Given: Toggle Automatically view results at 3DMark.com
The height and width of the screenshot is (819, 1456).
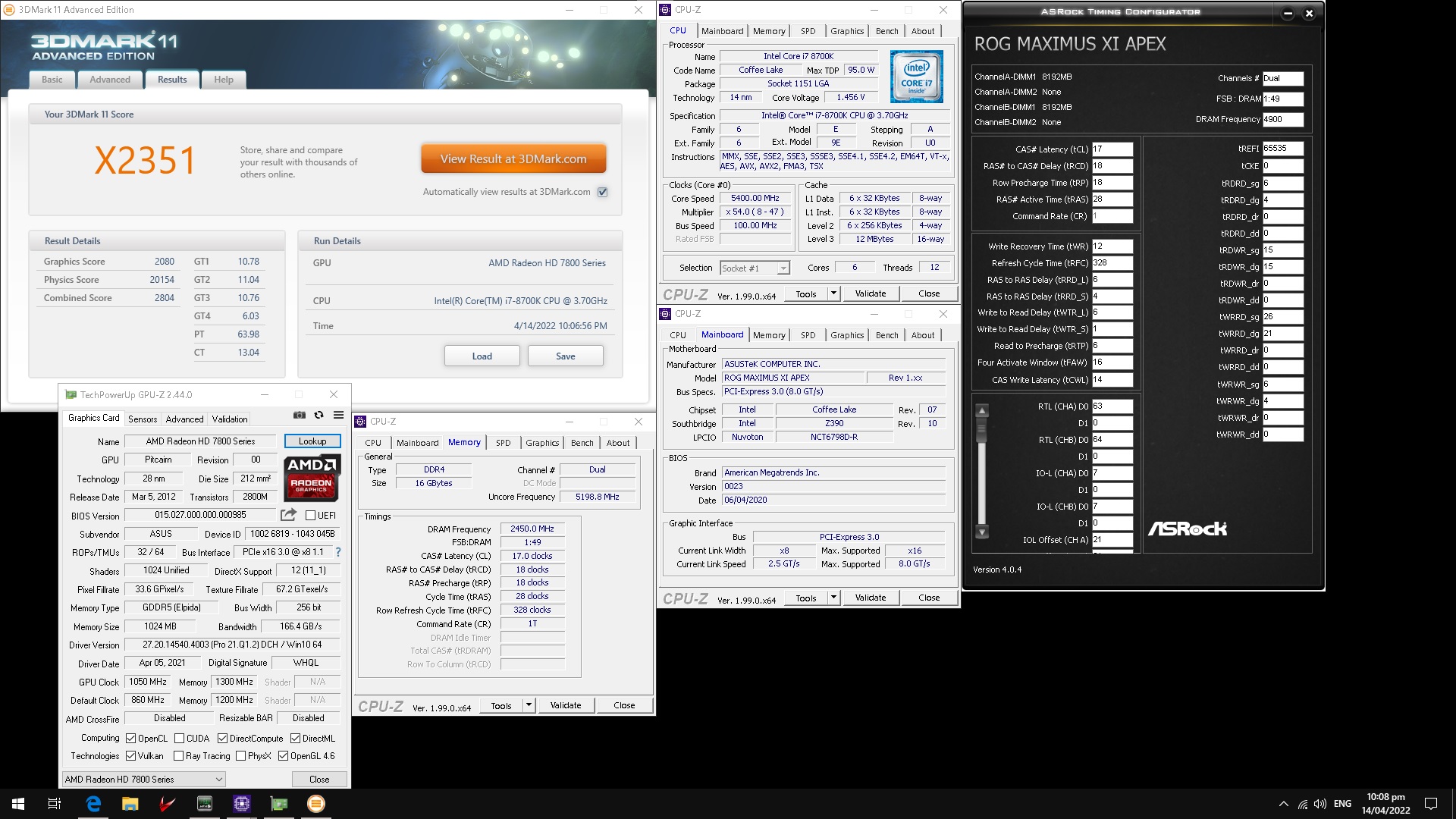Looking at the screenshot, I should pyautogui.click(x=602, y=192).
